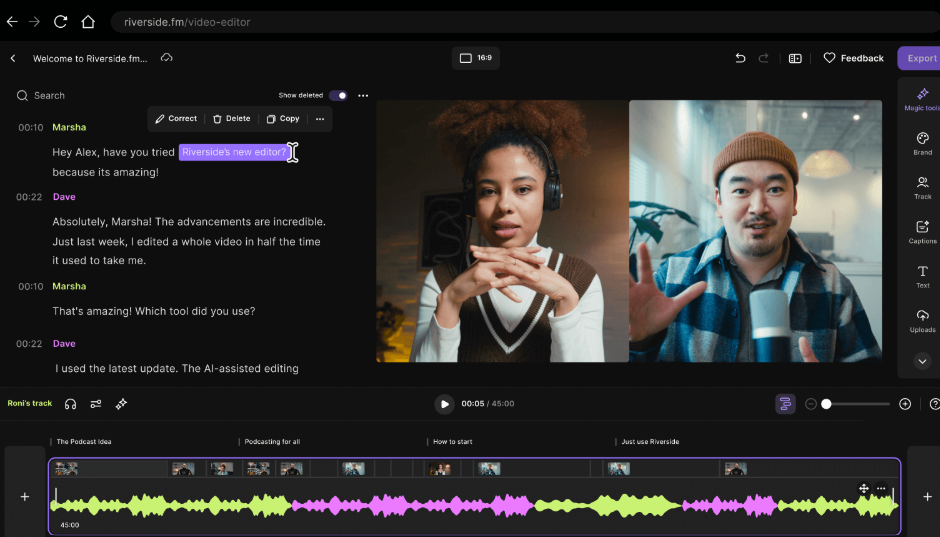Click Dave's video in the preview
Viewport: 940px width, 537px height.
(755, 231)
